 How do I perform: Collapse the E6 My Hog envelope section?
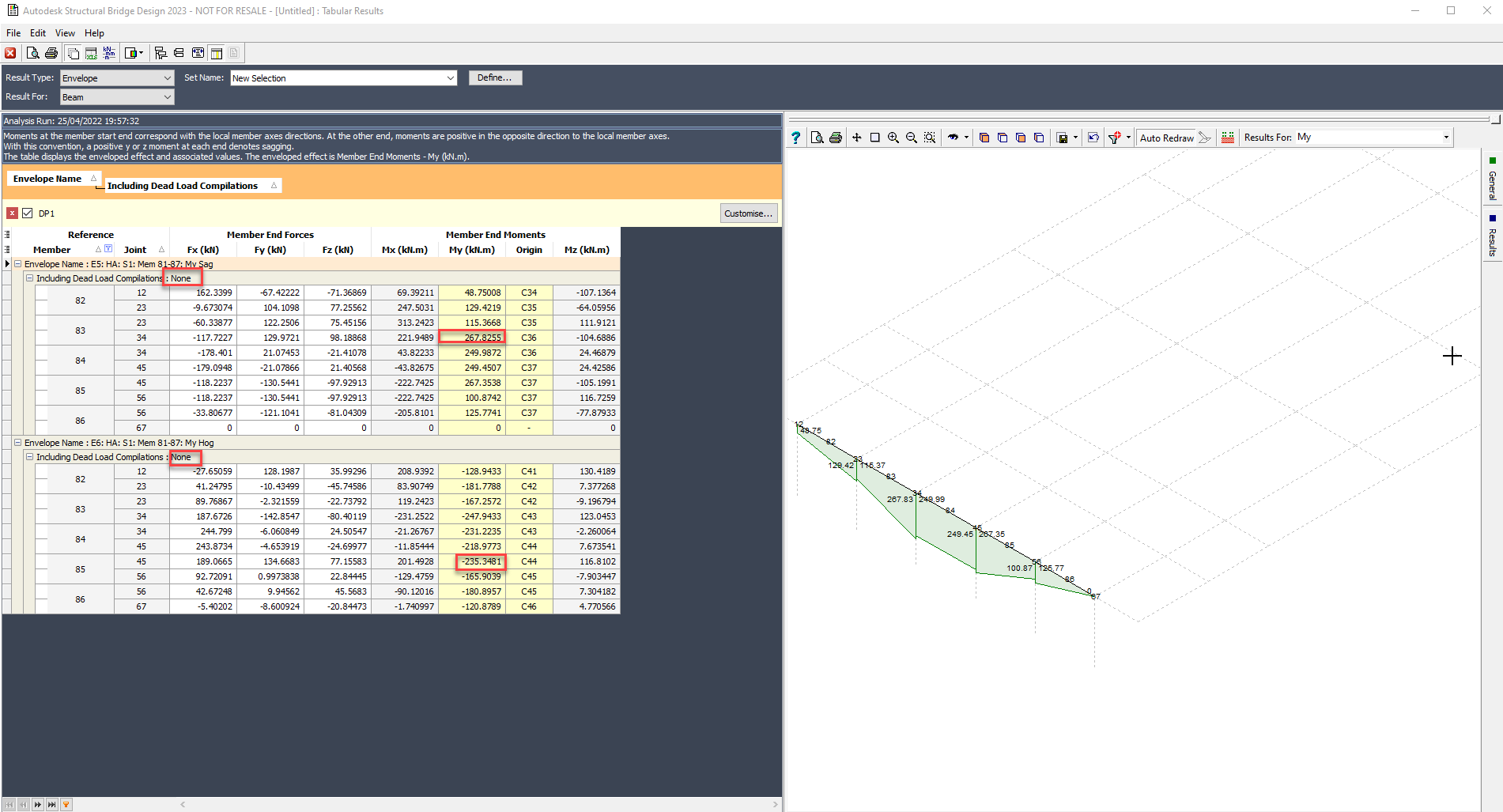(x=17, y=442)
